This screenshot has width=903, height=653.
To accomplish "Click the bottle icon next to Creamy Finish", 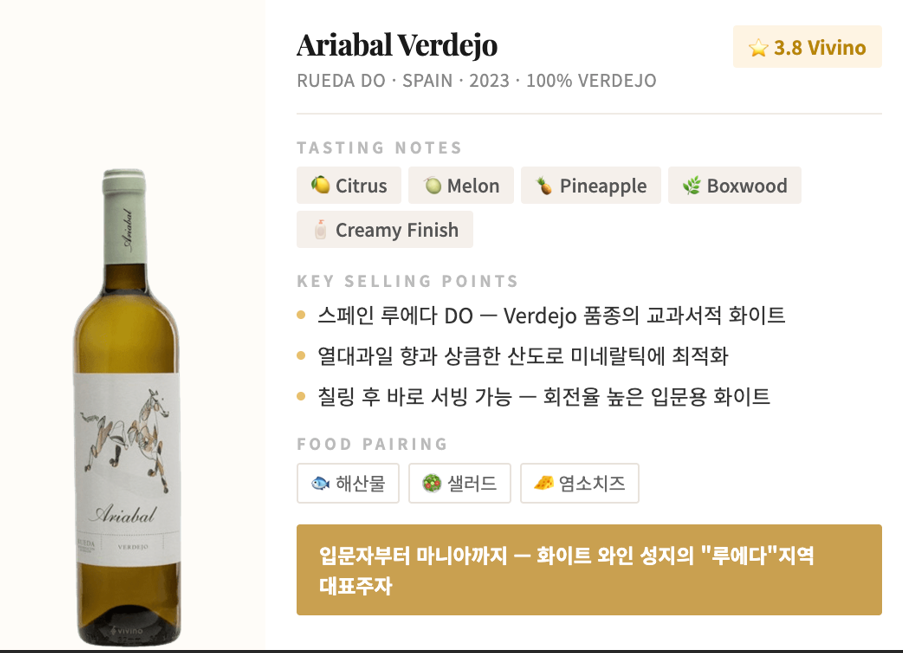I will pos(320,230).
